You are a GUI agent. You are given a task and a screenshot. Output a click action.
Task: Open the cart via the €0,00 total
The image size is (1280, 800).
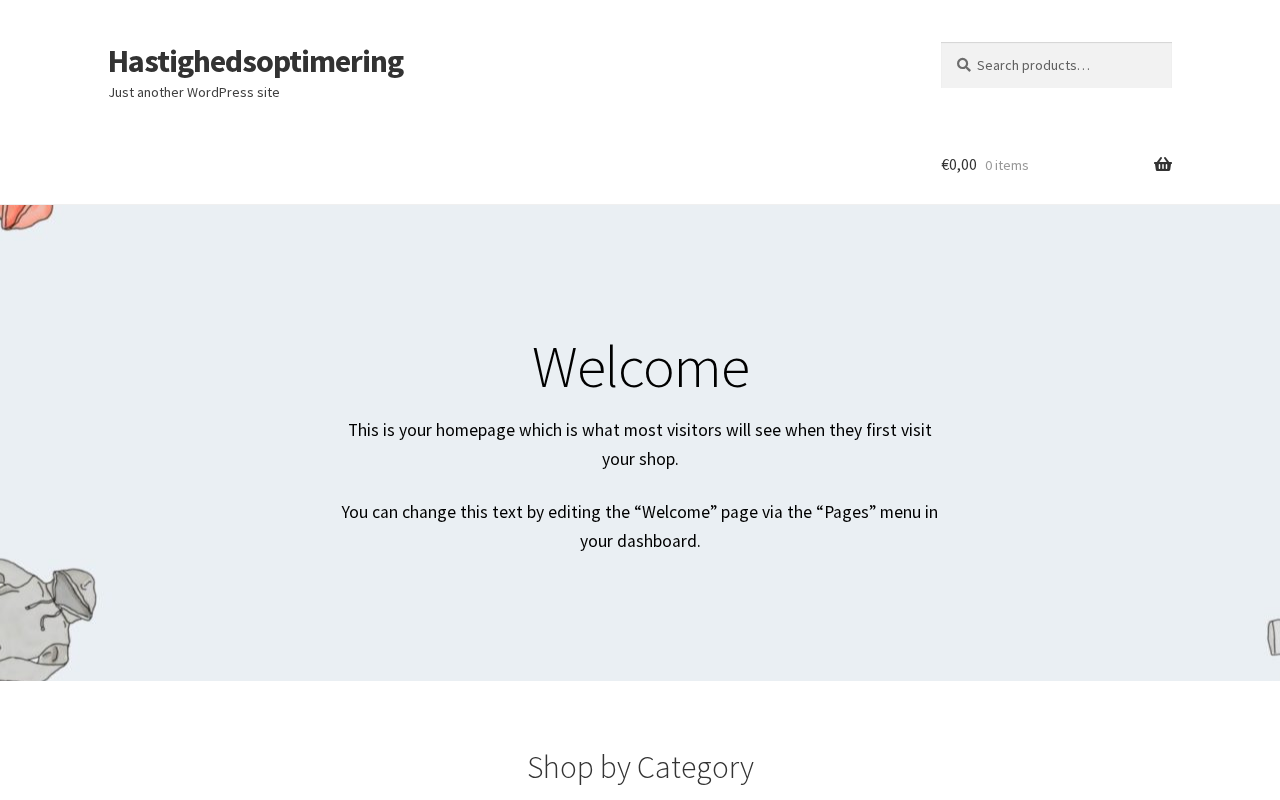[x=958, y=165]
